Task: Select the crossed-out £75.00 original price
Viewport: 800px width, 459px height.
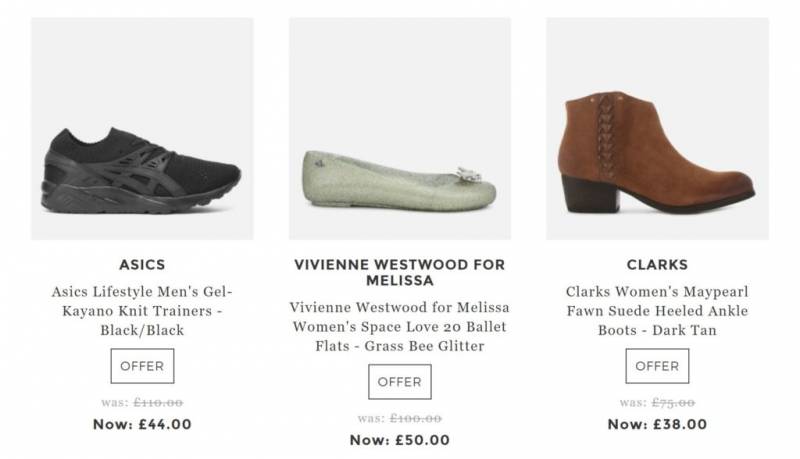Action: coord(672,402)
